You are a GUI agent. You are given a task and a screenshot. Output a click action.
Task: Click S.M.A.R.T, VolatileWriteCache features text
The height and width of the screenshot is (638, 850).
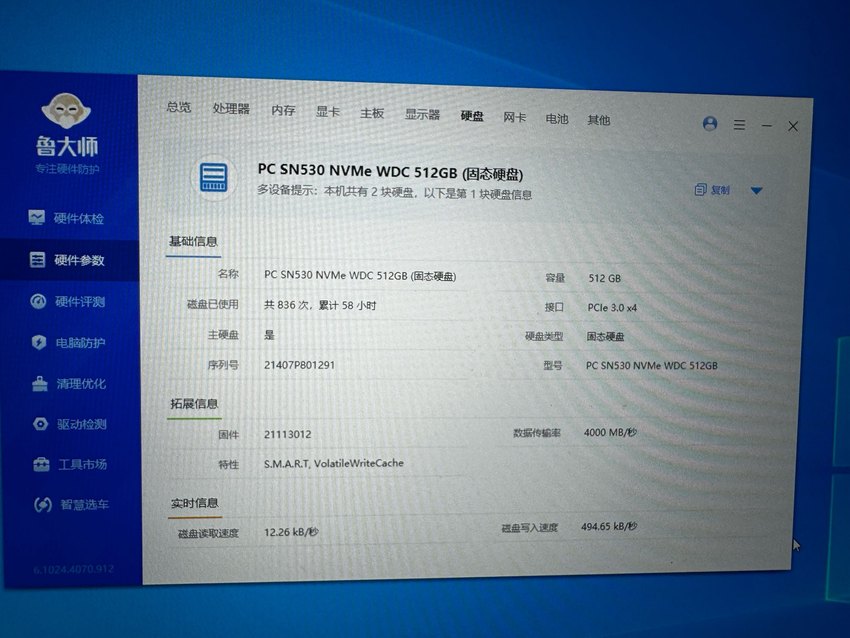pyautogui.click(x=333, y=463)
